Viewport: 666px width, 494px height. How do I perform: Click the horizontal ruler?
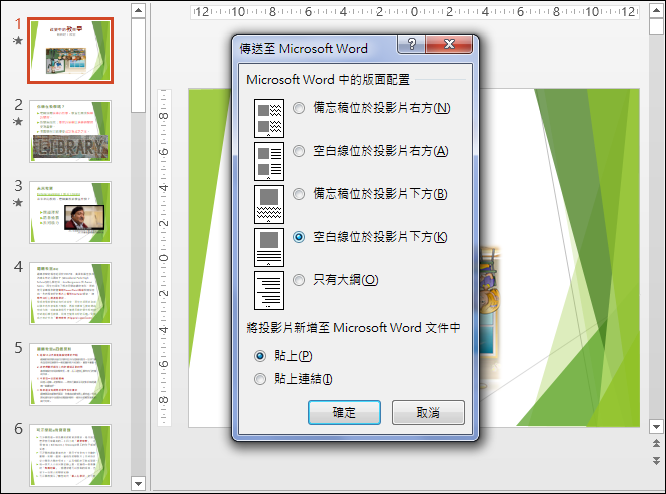point(415,12)
